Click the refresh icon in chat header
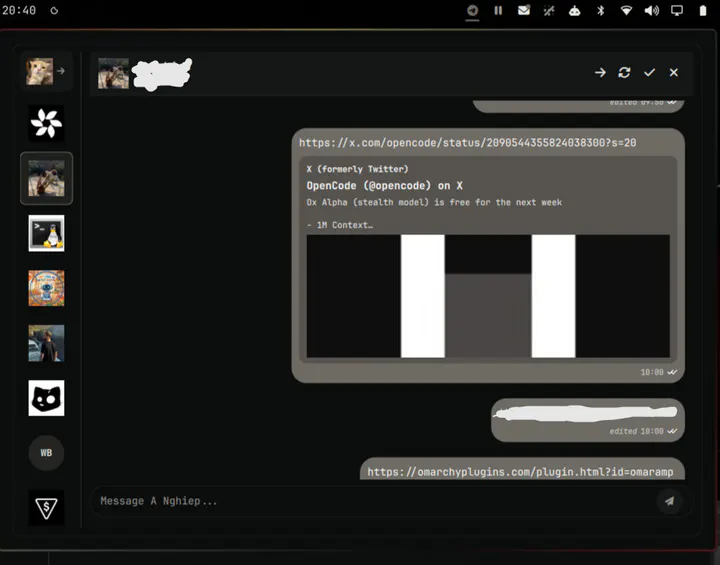 [x=624, y=73]
